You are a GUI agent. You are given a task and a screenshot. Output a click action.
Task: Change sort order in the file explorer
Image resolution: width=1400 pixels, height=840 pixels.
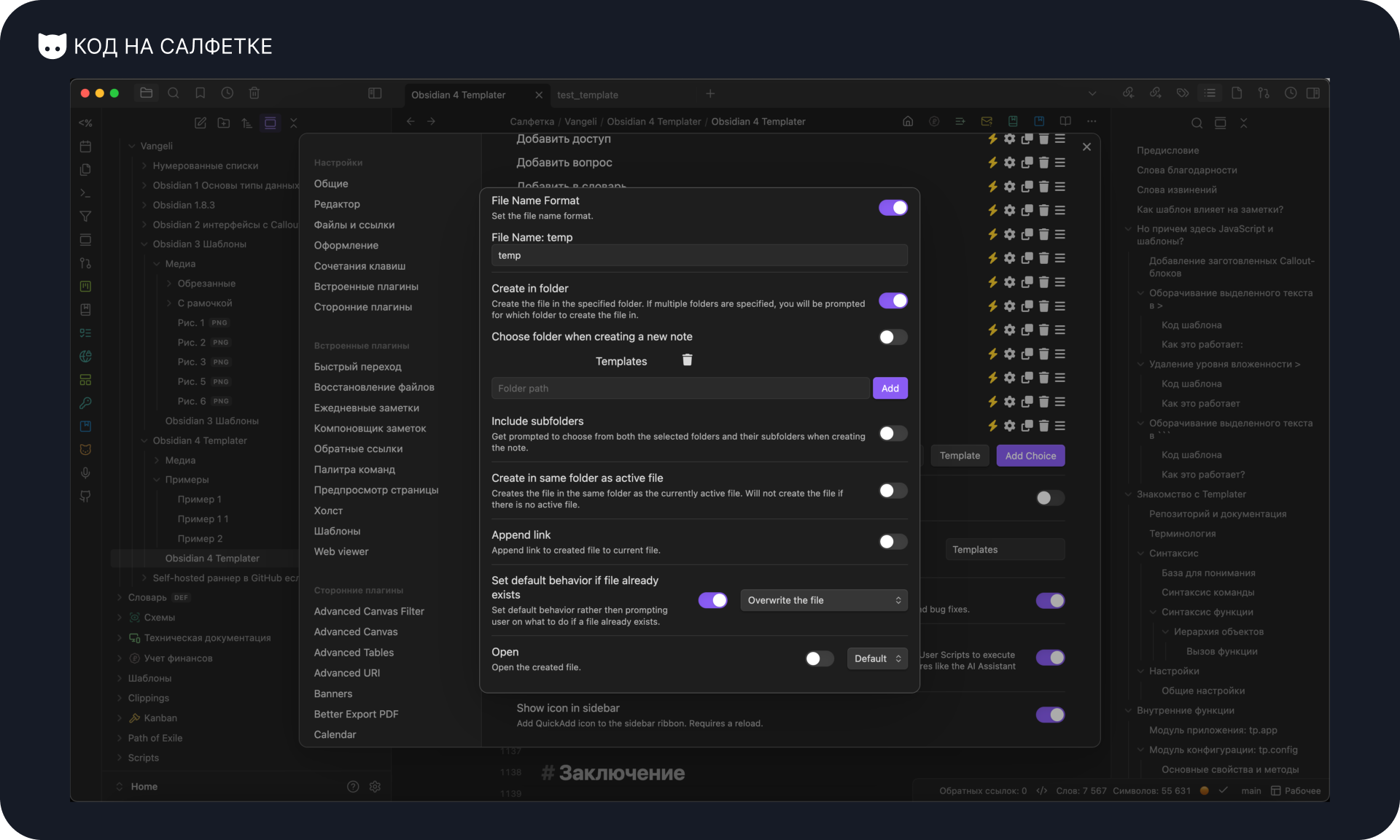(x=247, y=123)
